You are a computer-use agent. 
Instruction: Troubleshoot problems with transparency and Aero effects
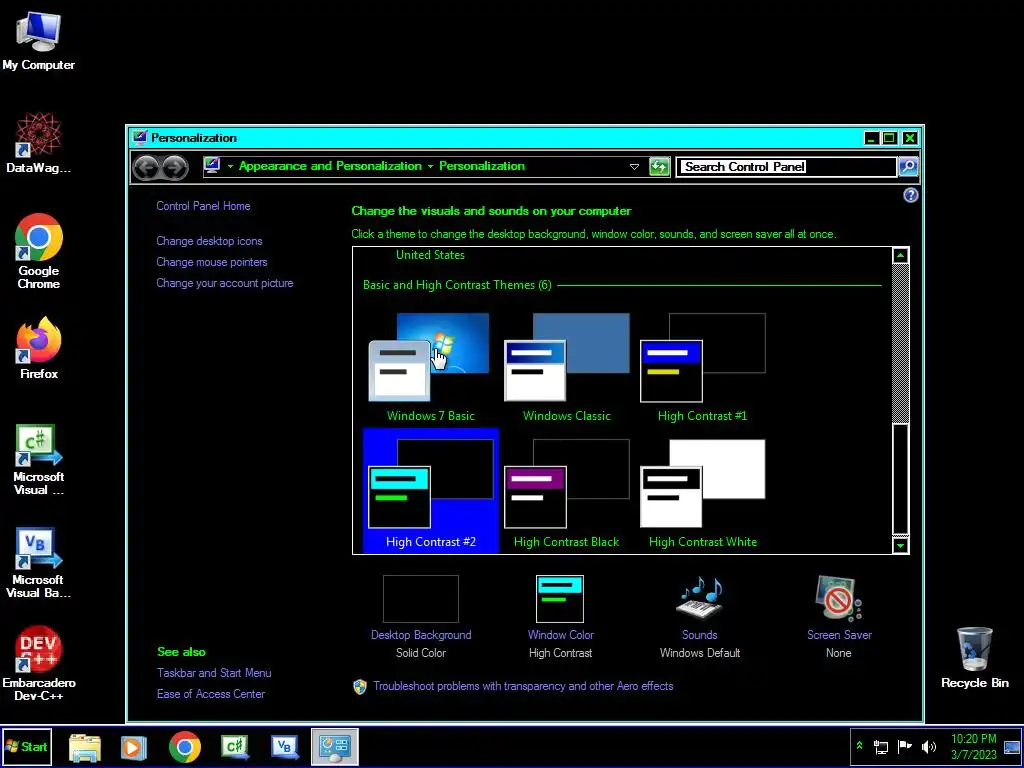[523, 686]
